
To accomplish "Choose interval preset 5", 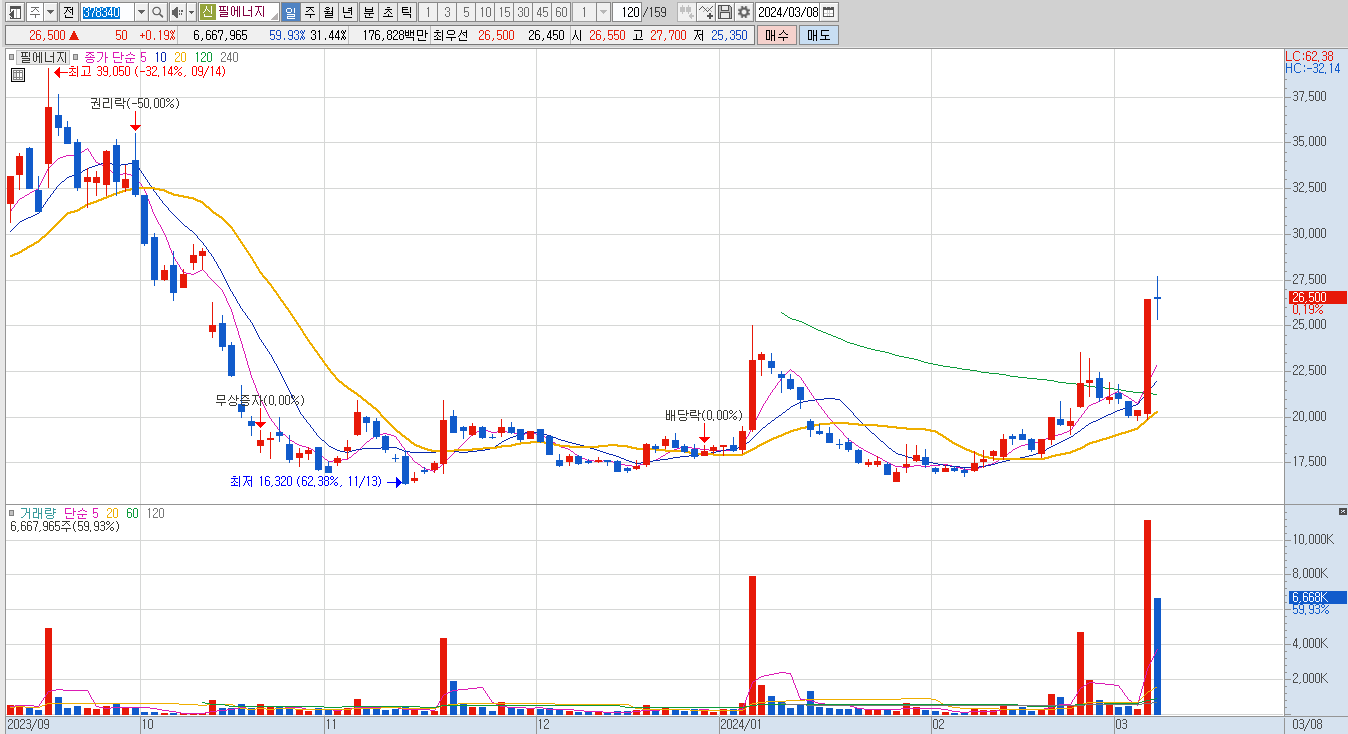I will point(465,12).
